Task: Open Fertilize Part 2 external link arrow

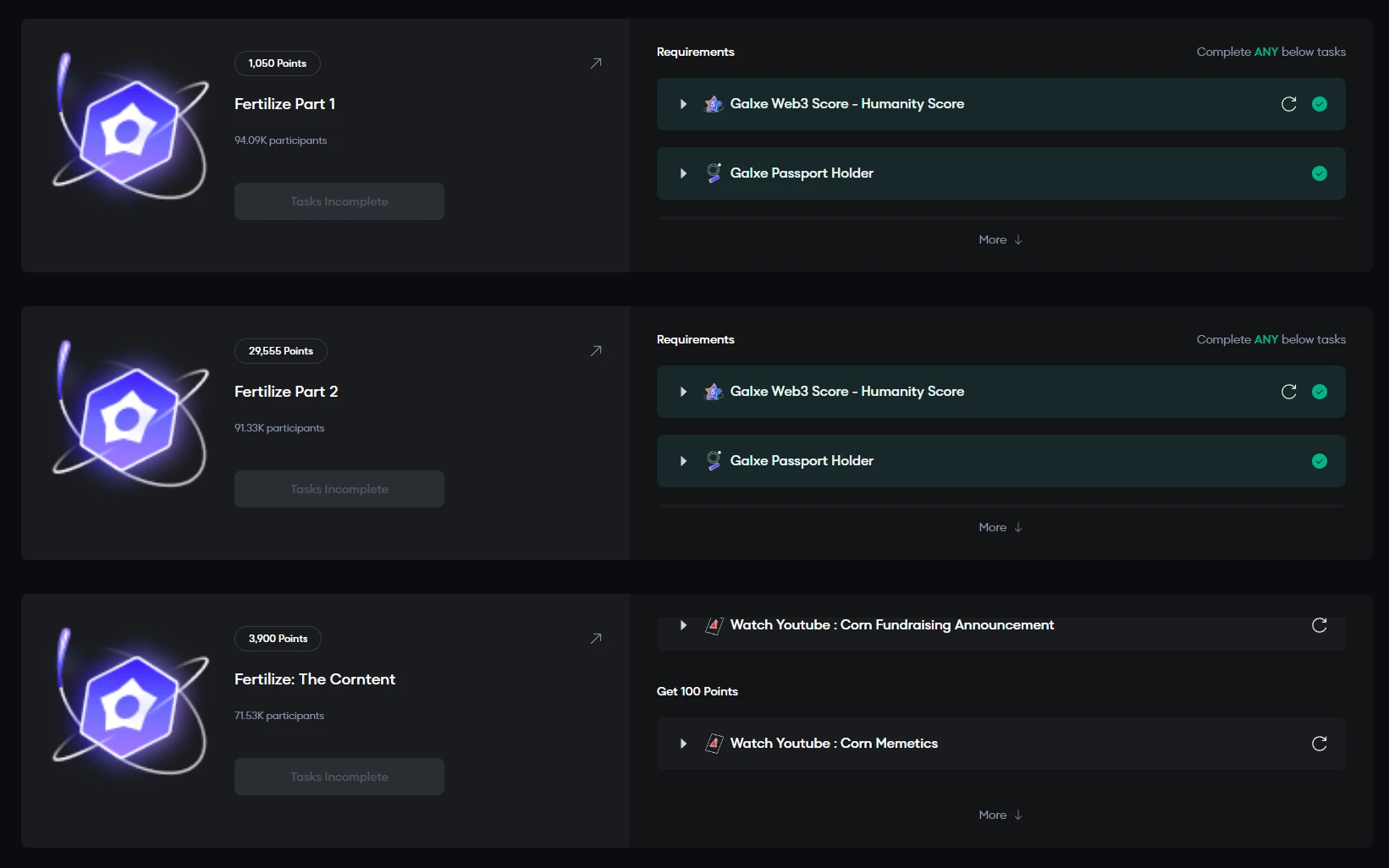Action: [x=596, y=351]
